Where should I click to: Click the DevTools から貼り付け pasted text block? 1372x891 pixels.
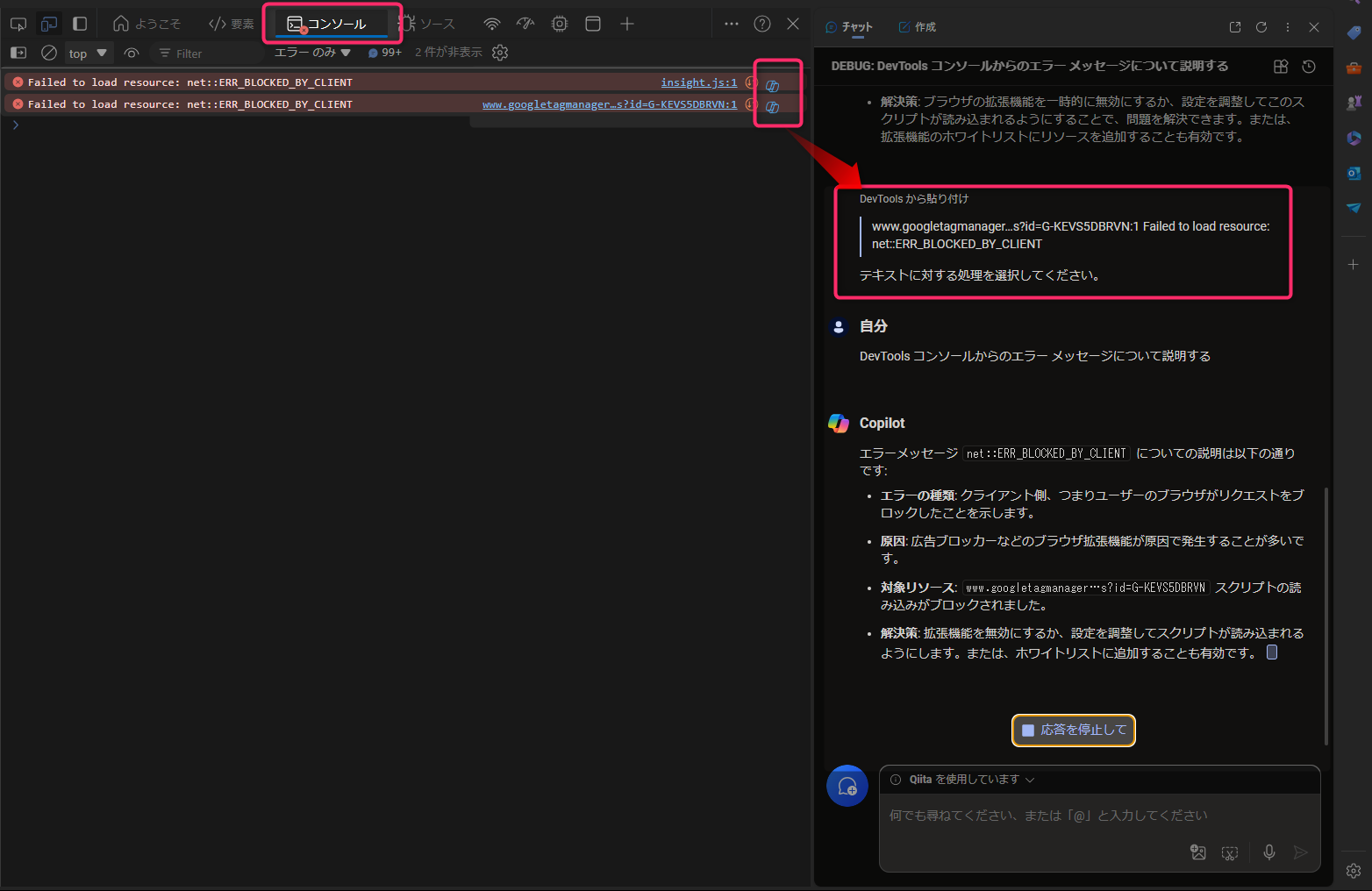click(1063, 241)
